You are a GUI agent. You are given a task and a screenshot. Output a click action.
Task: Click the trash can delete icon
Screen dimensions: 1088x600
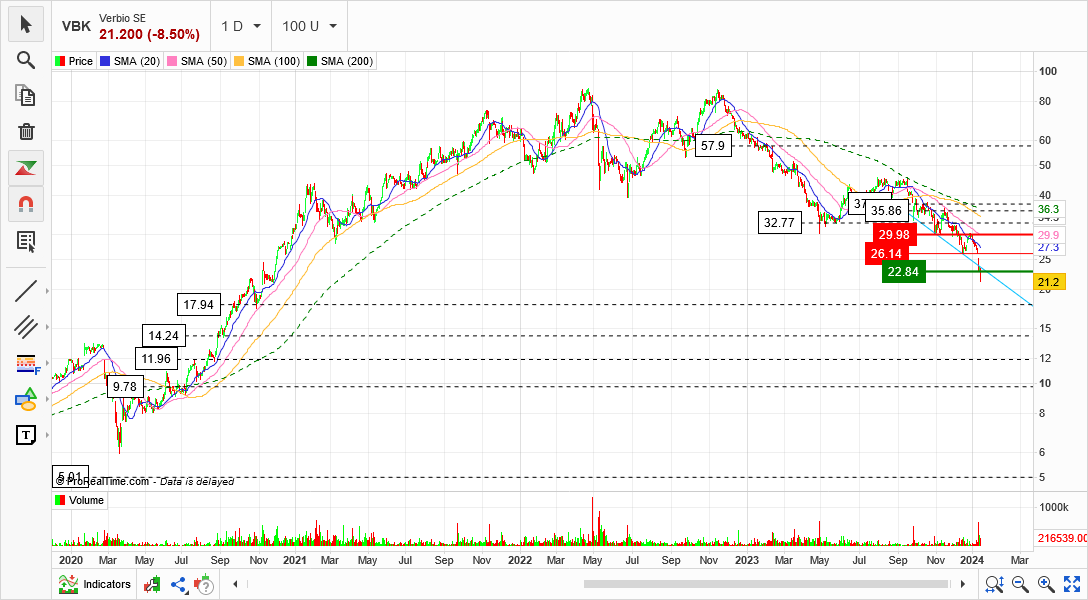[26, 131]
